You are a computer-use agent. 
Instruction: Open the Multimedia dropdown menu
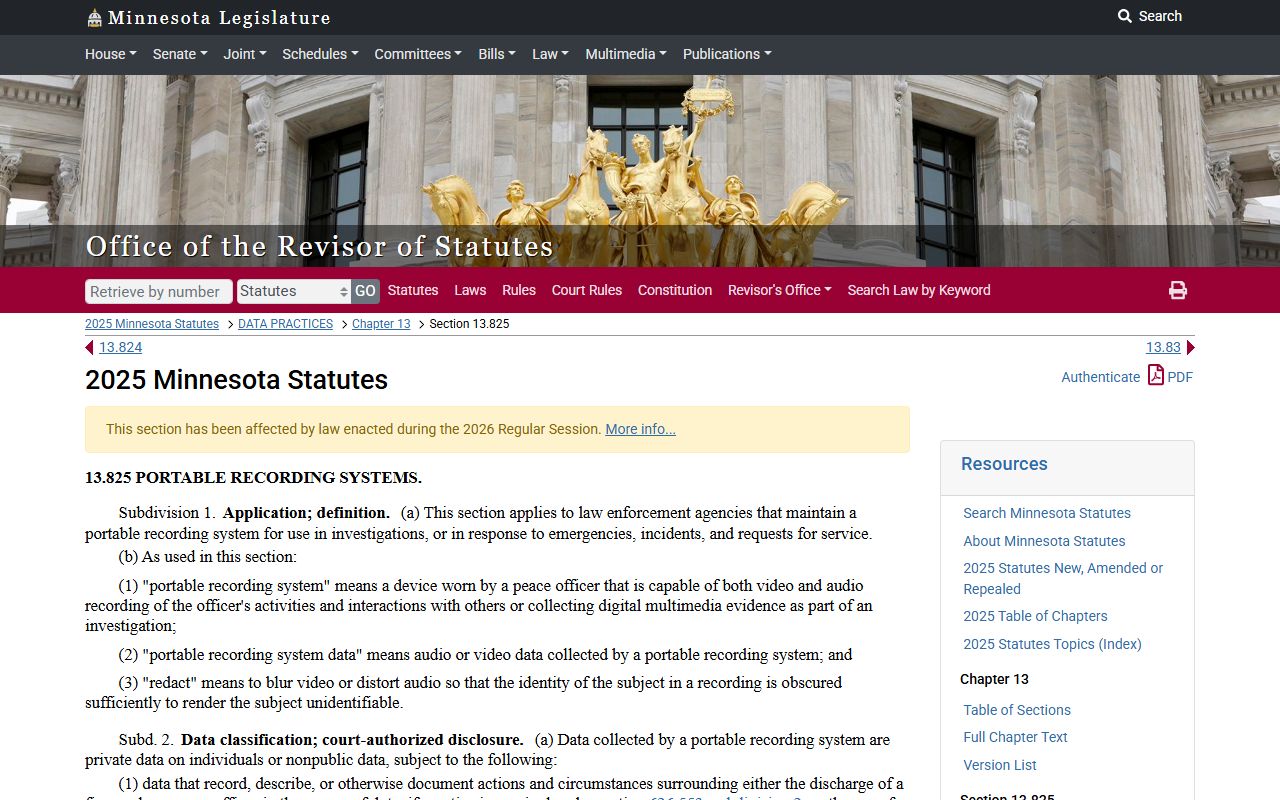(626, 54)
